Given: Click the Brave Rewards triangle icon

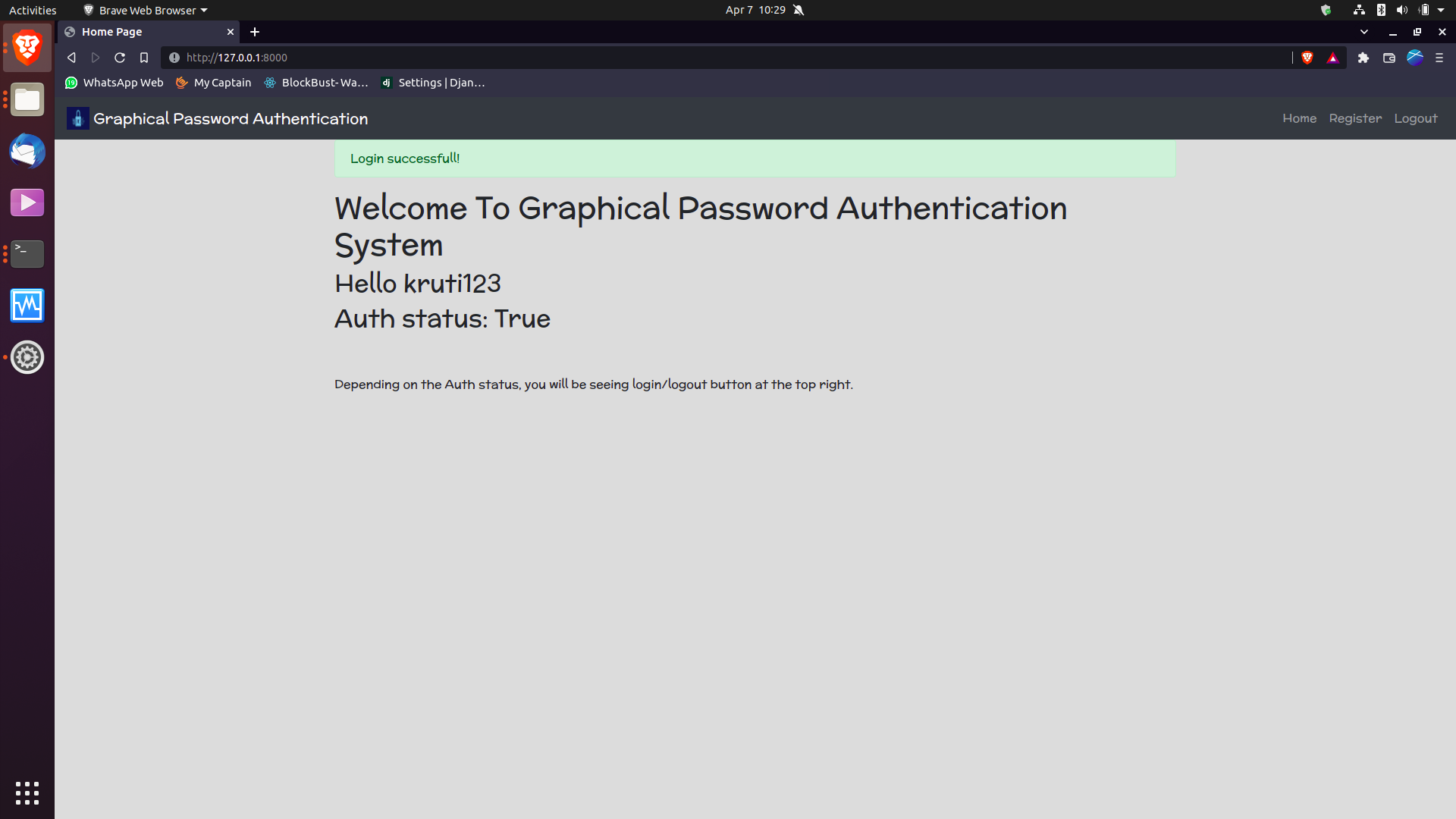Looking at the screenshot, I should coord(1332,57).
